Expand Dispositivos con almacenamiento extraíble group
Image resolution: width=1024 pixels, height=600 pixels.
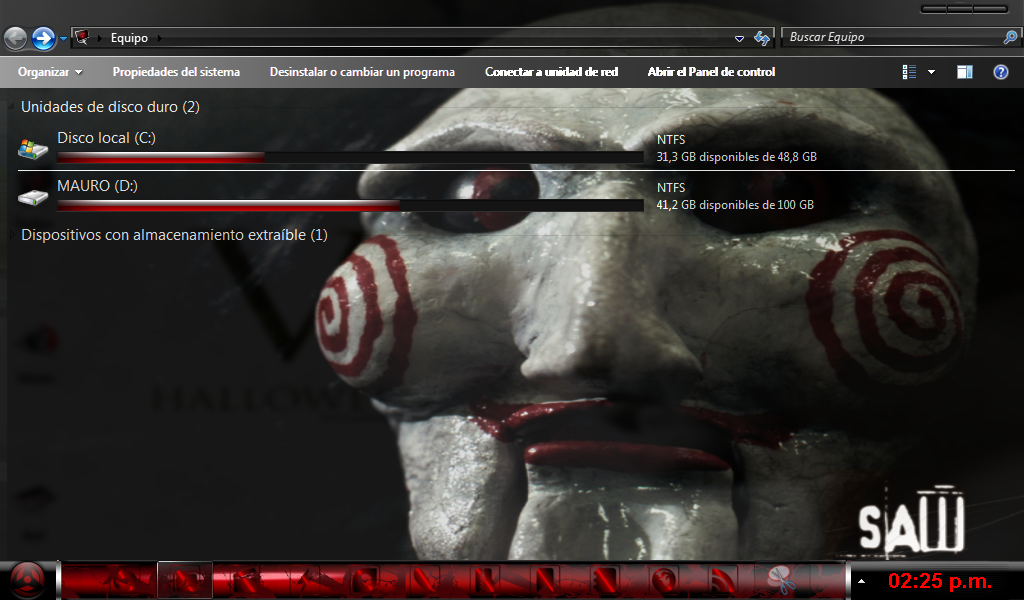[12, 235]
